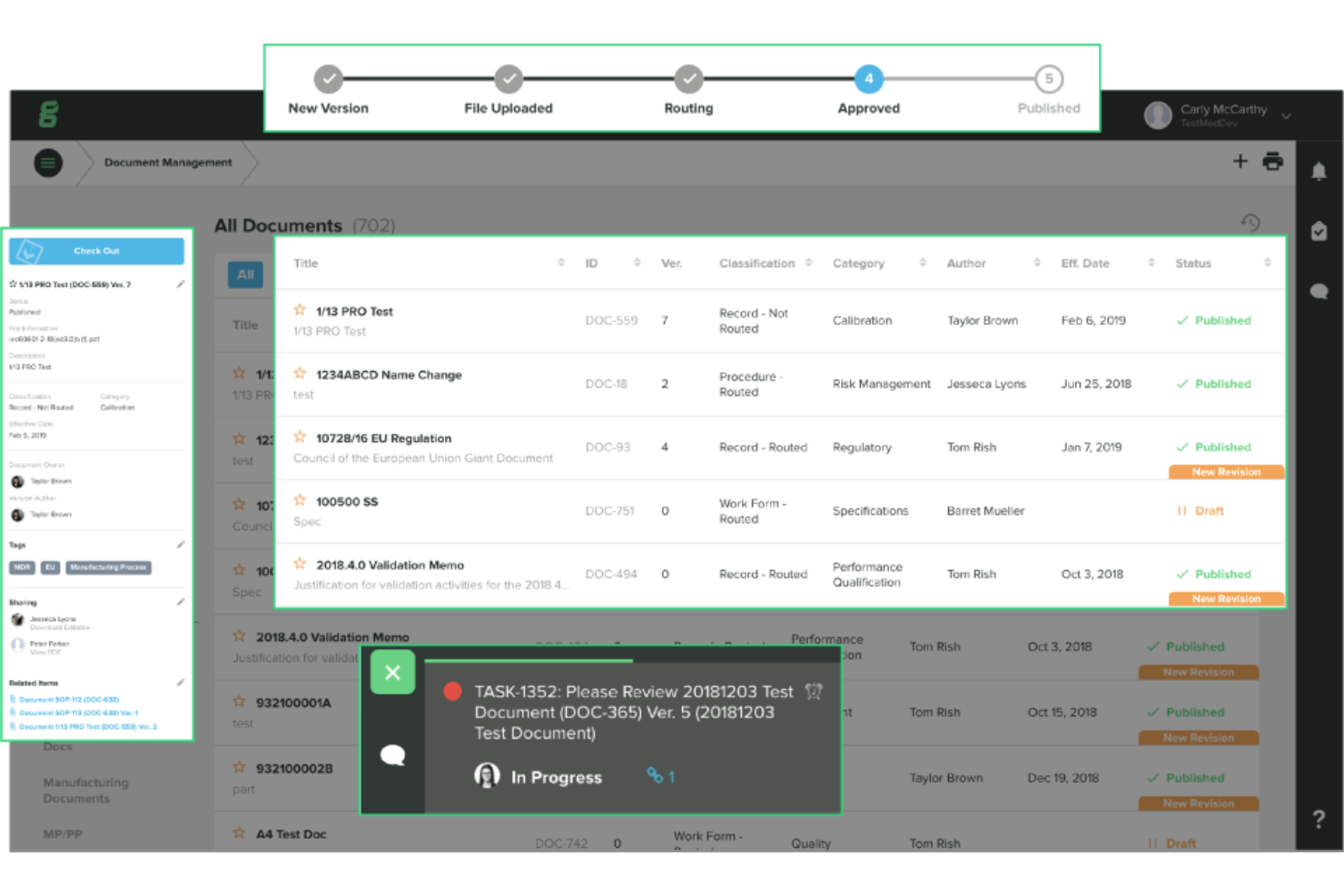Select the All tab
This screenshot has height=896, width=1344.
pos(246,274)
